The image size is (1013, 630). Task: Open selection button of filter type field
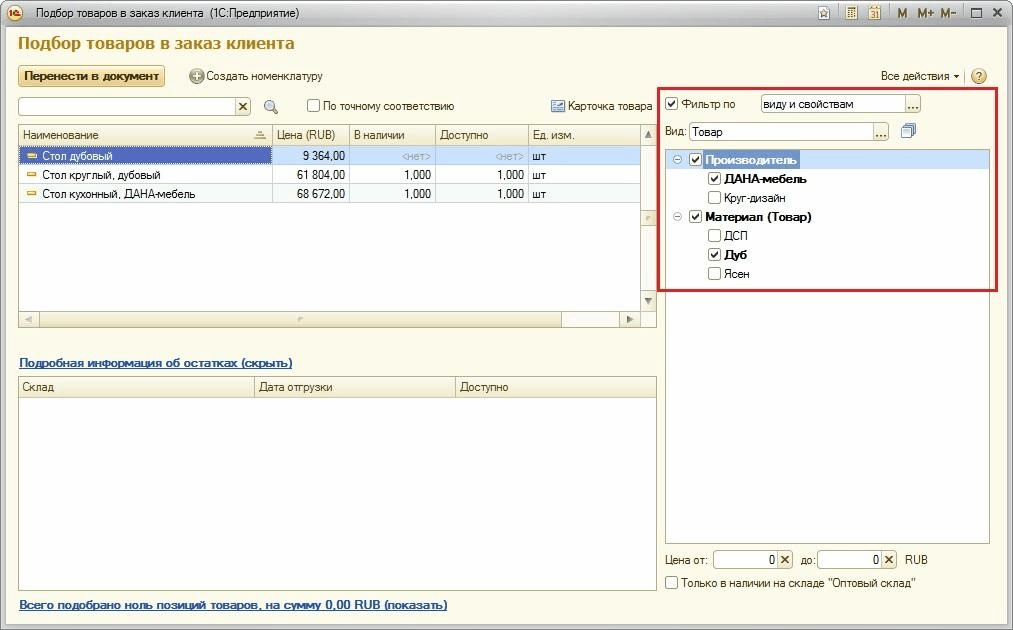(x=913, y=104)
